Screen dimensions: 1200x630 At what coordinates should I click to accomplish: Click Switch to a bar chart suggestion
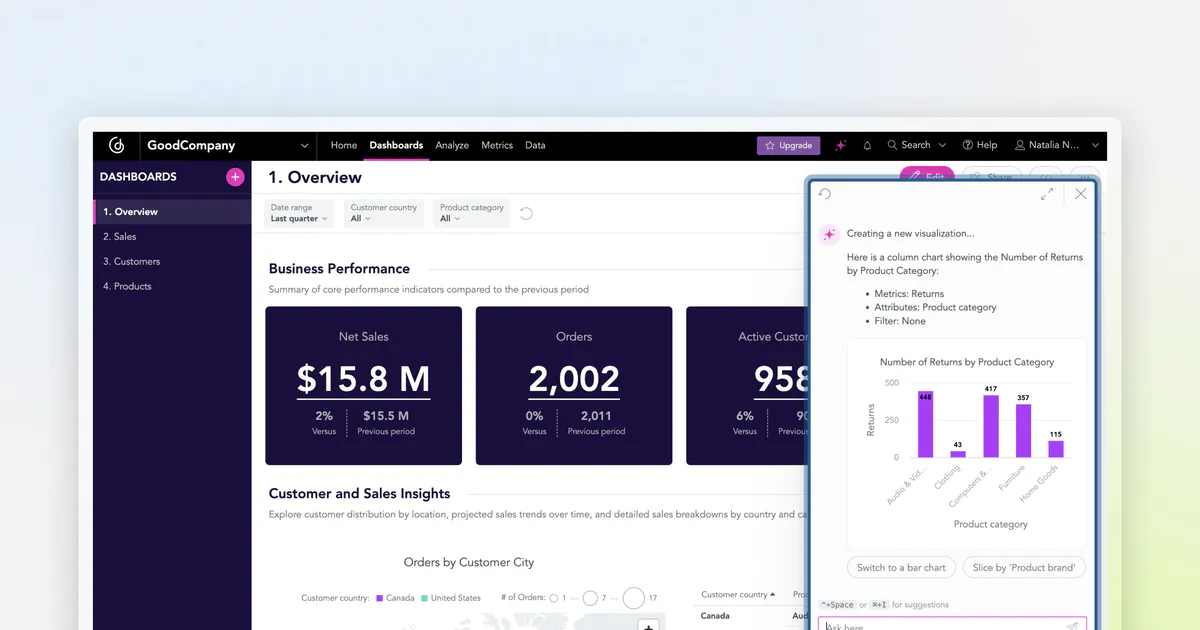coord(901,567)
